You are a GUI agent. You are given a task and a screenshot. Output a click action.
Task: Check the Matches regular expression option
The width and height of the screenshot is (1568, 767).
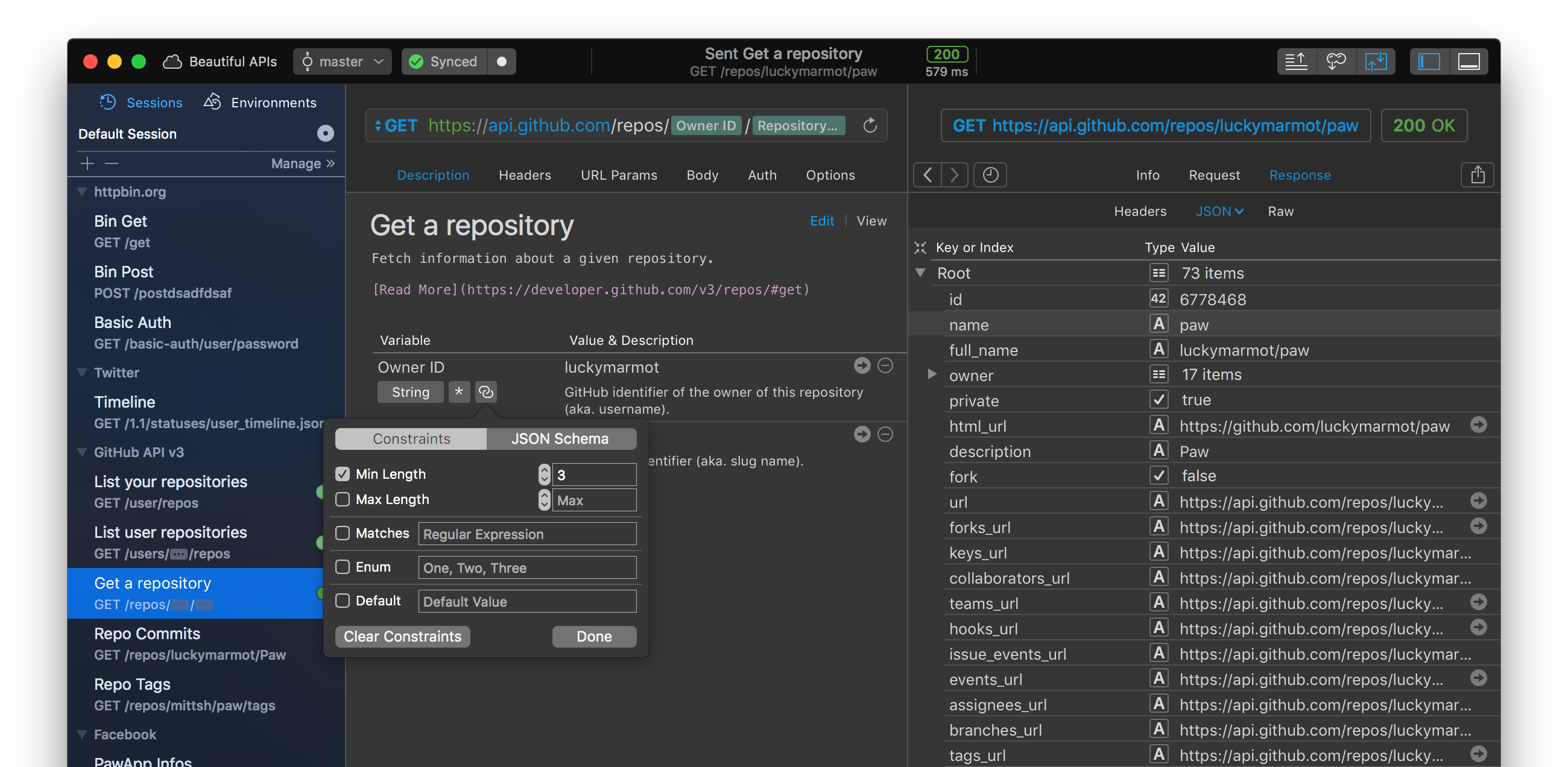click(x=343, y=533)
